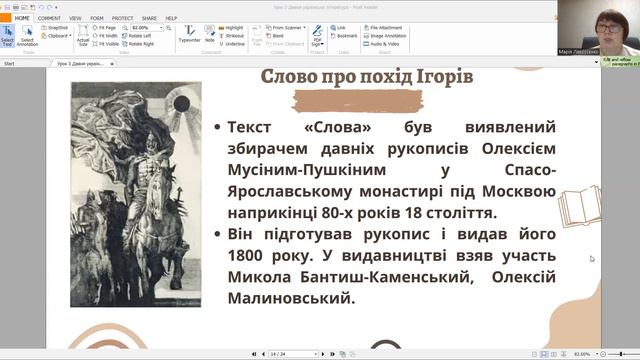Enable single page view in status bar
This screenshot has width=640, height=360.
tap(534, 354)
